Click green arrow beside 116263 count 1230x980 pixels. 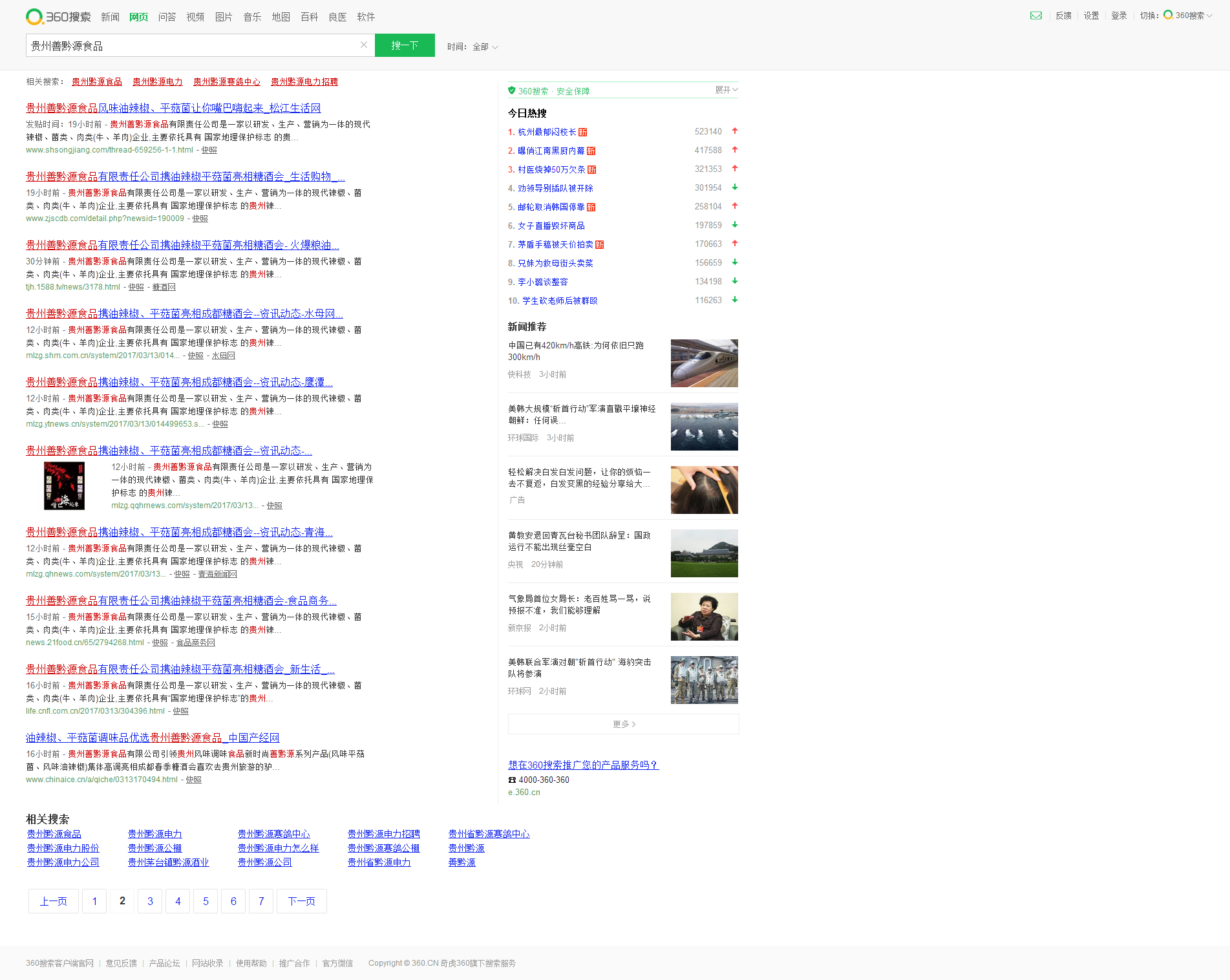[735, 300]
